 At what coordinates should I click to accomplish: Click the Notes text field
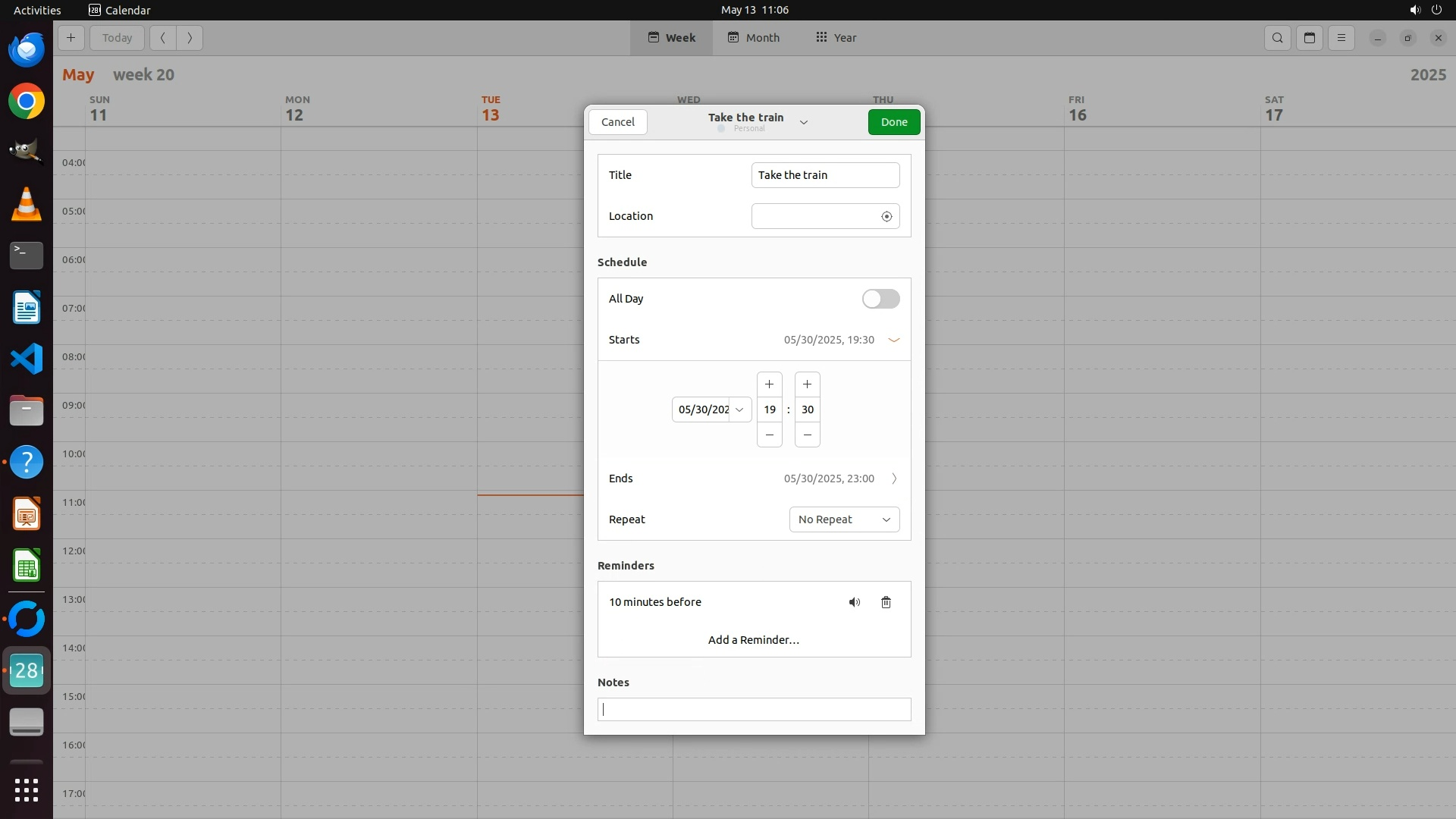click(754, 710)
